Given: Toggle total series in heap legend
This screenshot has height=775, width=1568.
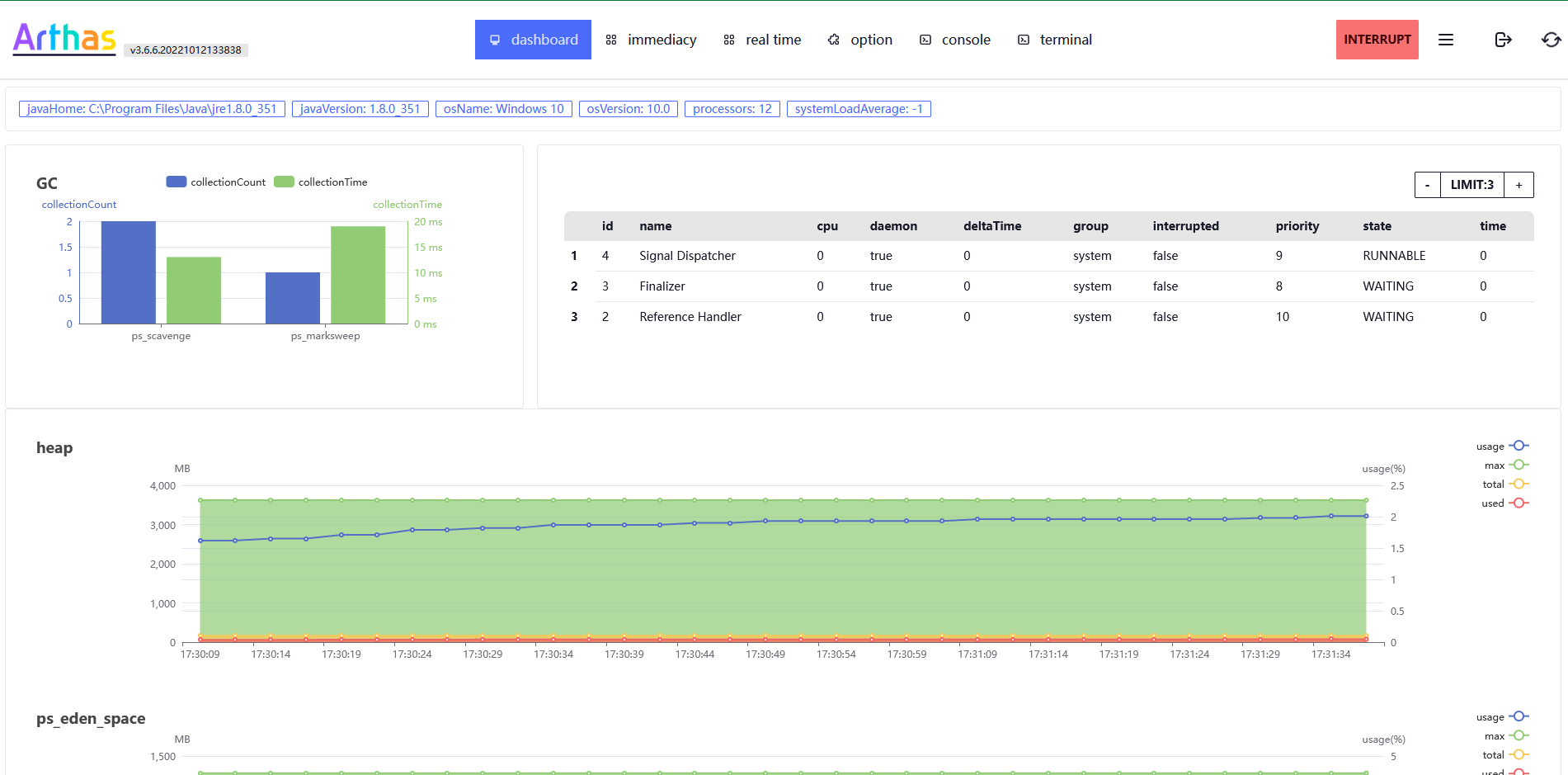Looking at the screenshot, I should (x=1506, y=484).
